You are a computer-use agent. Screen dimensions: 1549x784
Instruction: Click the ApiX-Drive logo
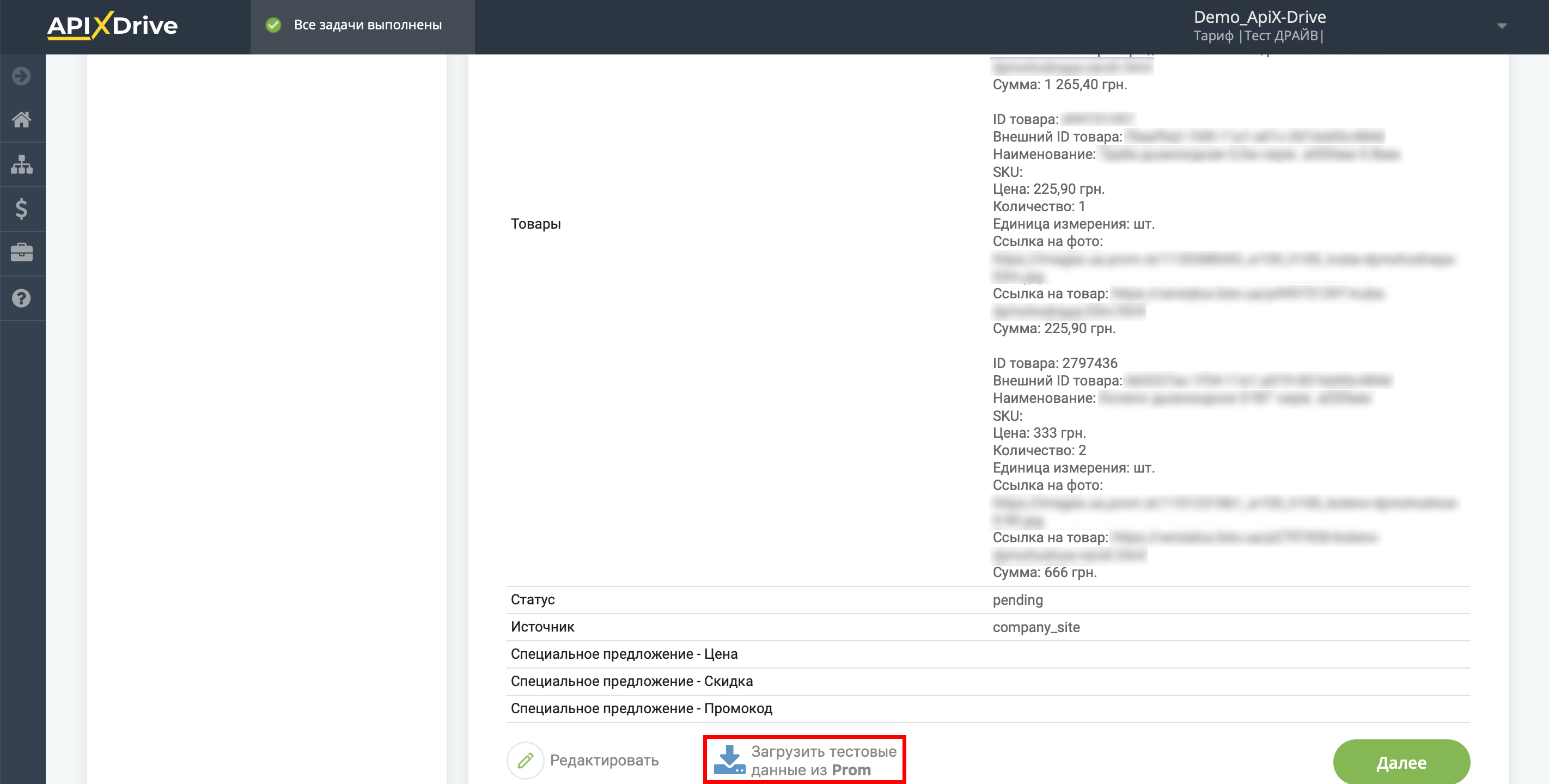[x=112, y=26]
